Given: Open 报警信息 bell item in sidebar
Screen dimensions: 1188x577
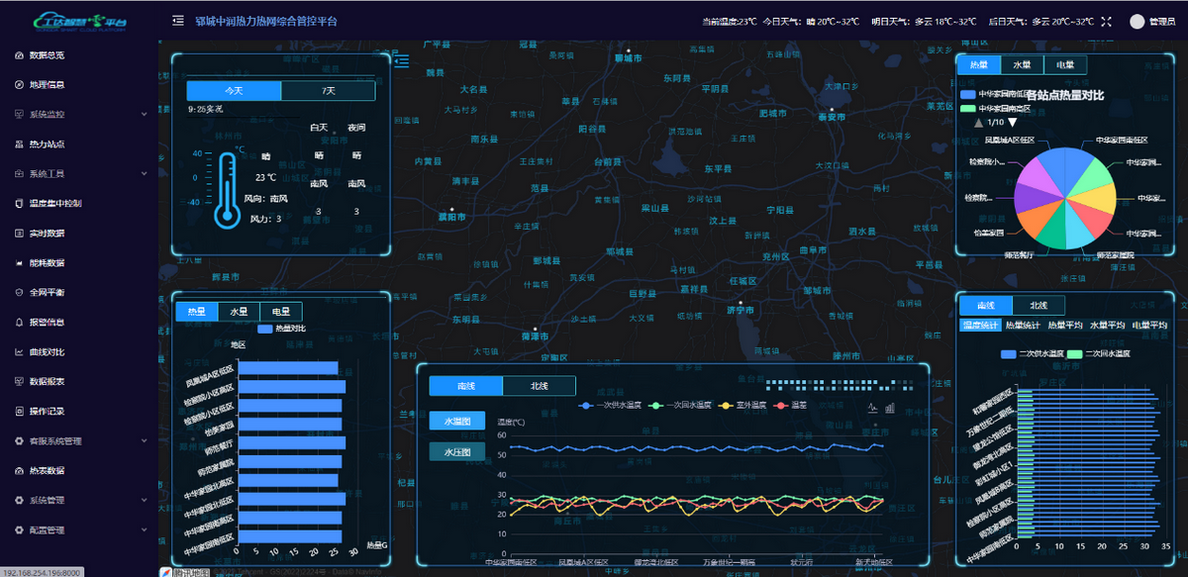Looking at the screenshot, I should (46, 322).
